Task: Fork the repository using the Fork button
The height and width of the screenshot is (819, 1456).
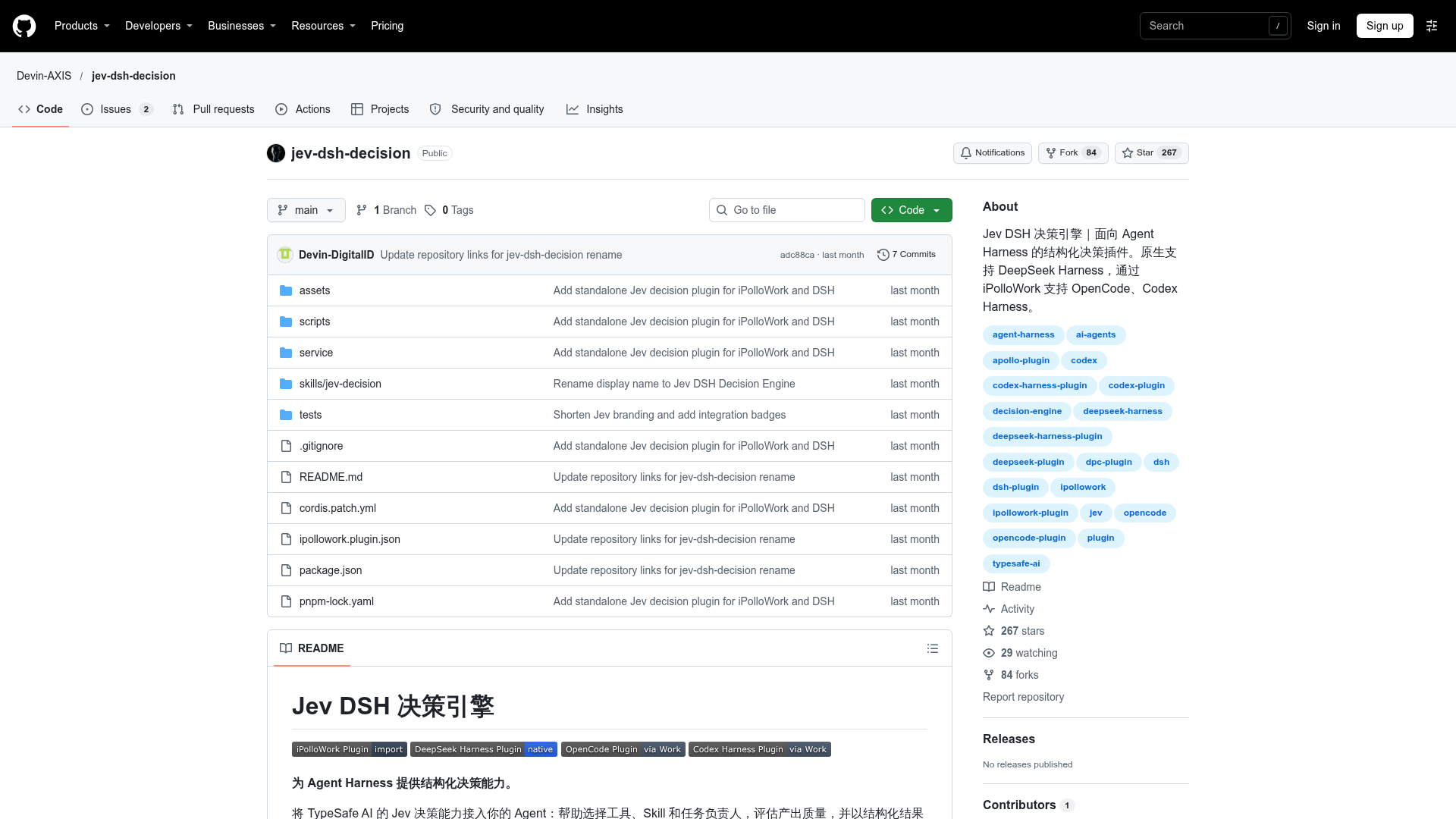Action: (1073, 153)
